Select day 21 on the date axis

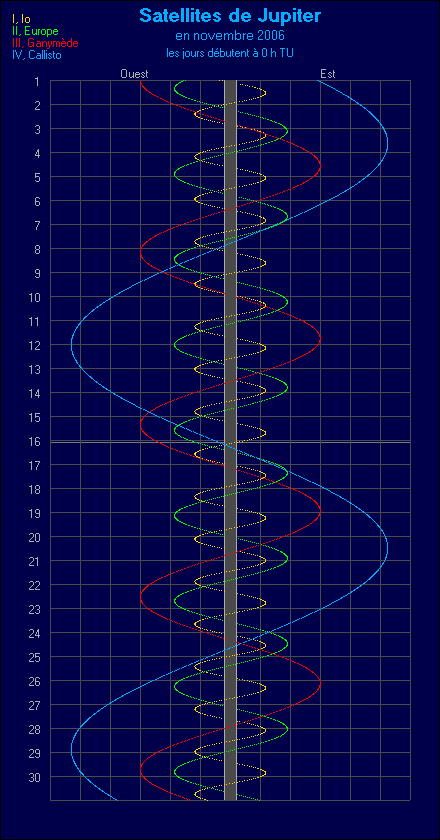pyautogui.click(x=34, y=561)
